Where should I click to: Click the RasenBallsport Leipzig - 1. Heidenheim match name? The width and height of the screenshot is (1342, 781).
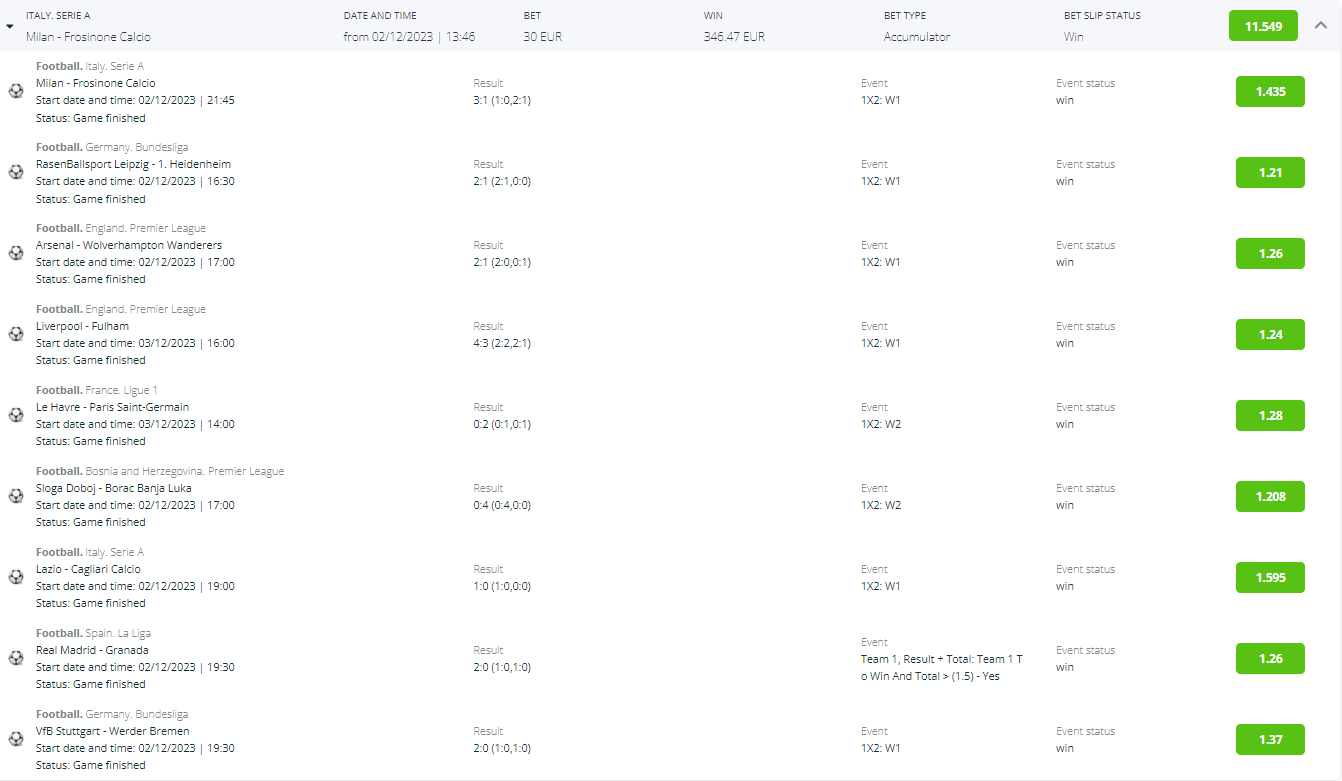tap(133, 164)
